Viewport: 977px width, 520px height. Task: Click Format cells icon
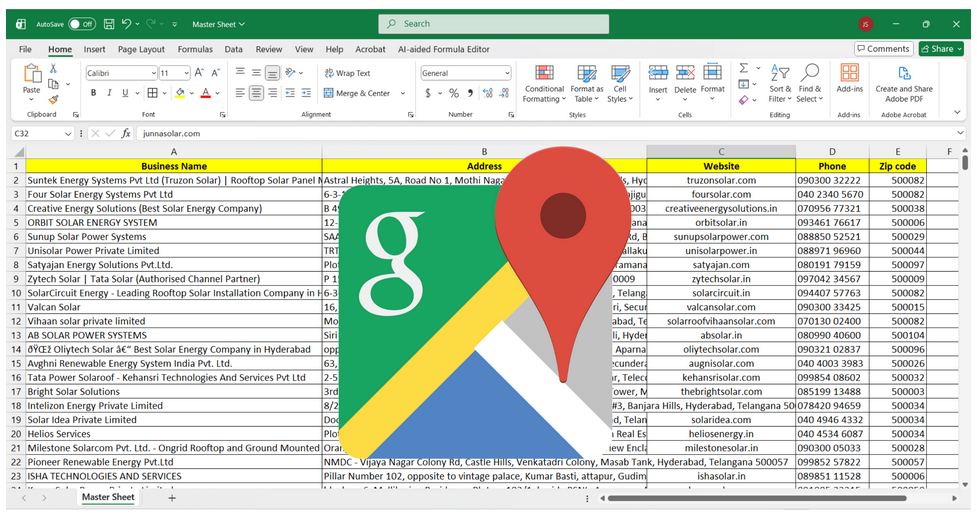[712, 72]
